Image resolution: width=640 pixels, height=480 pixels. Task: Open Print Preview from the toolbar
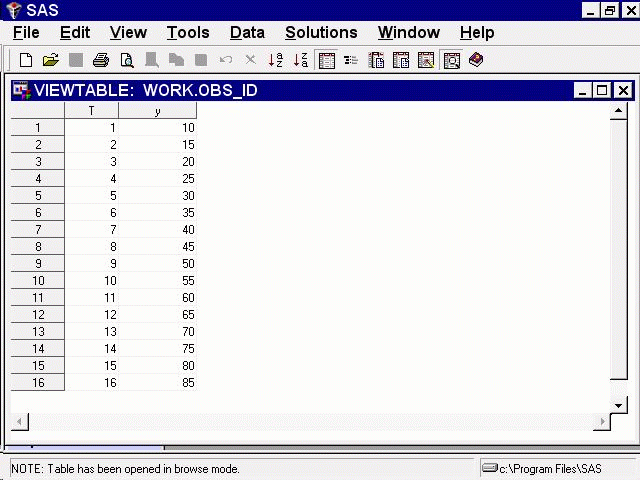tap(127, 60)
